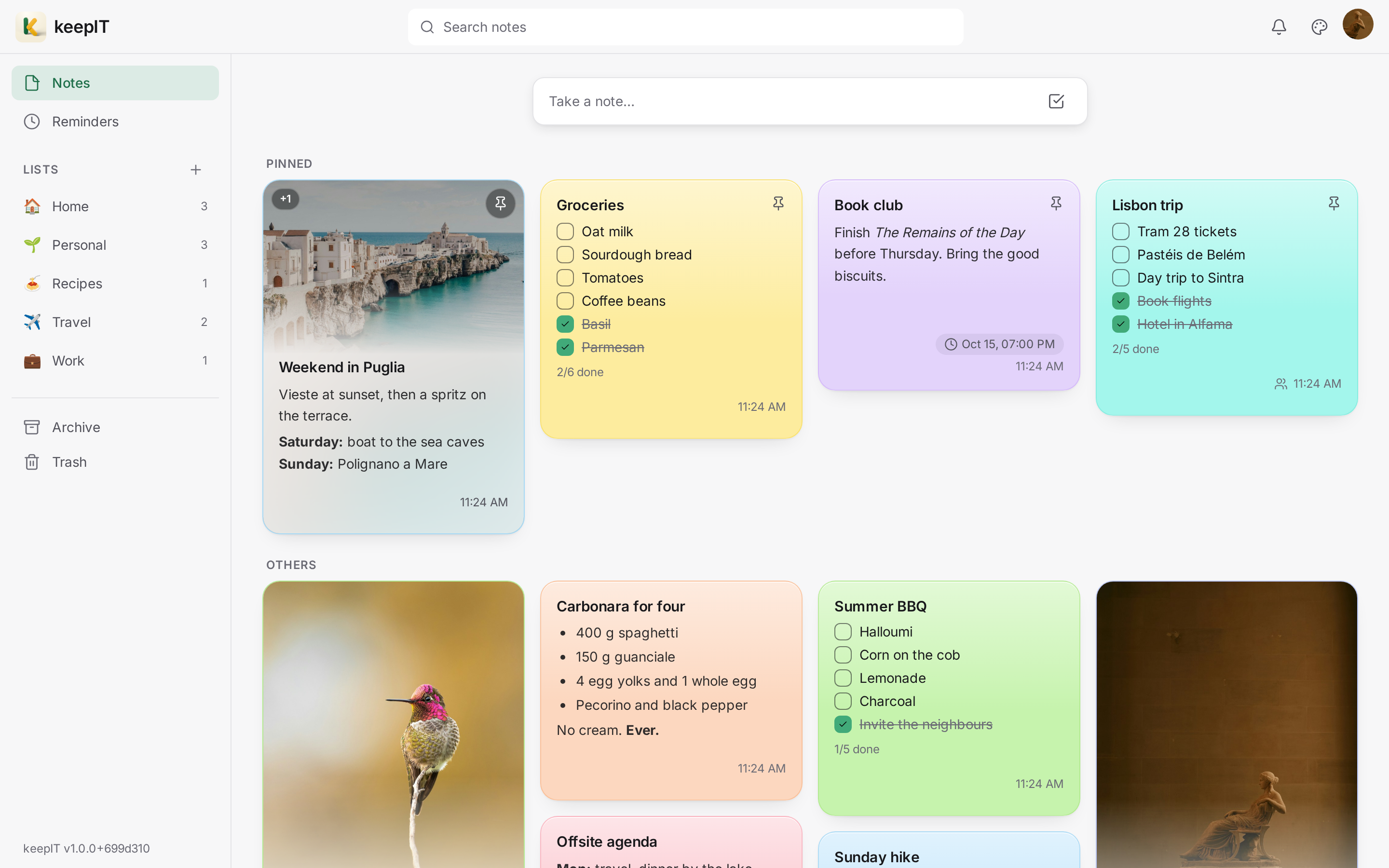Focus the Search notes field
The width and height of the screenshot is (1389, 868).
(x=685, y=27)
